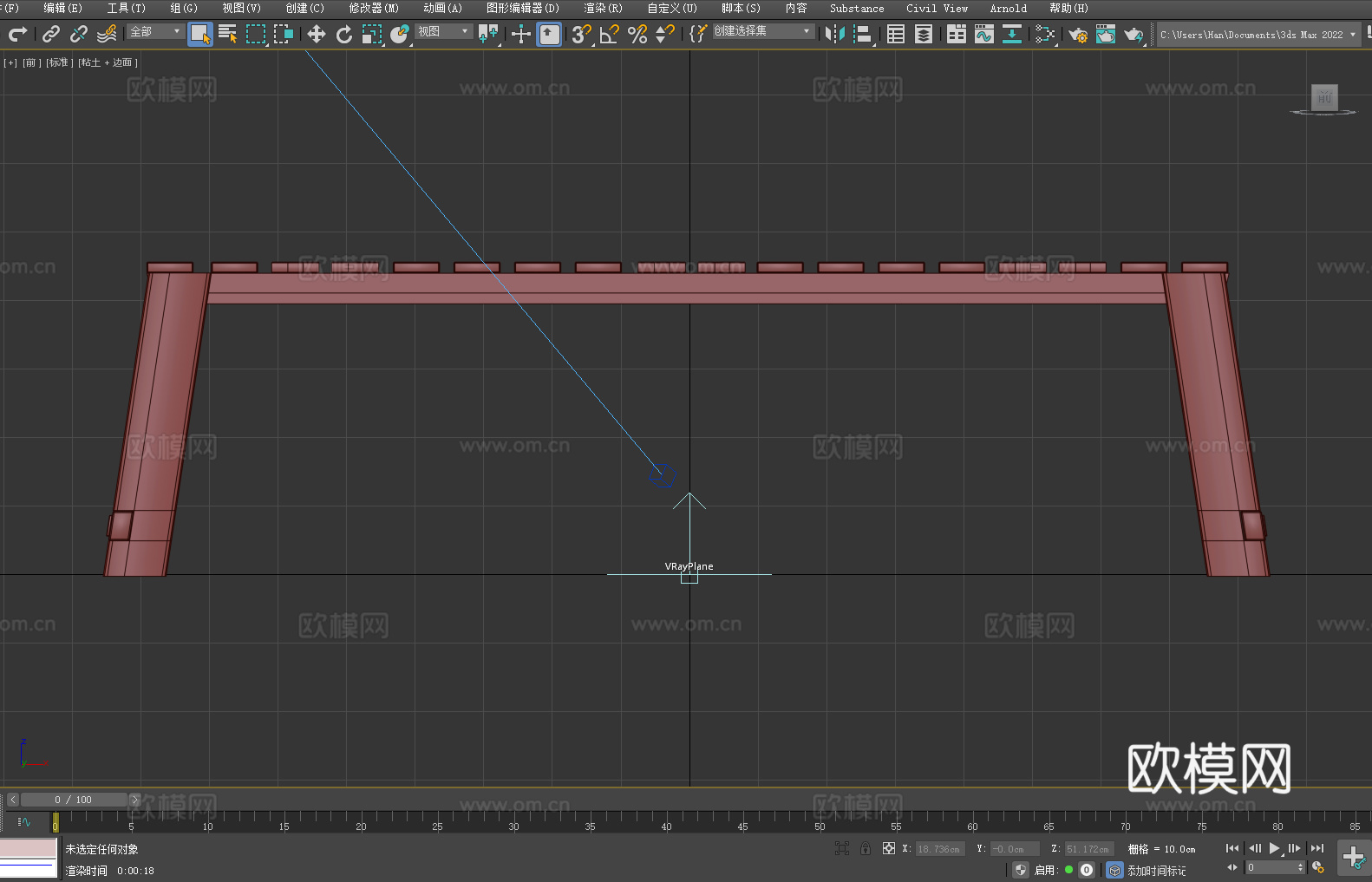Click the pink color swatch bottom-left
The height and width of the screenshot is (882, 1372).
click(29, 847)
